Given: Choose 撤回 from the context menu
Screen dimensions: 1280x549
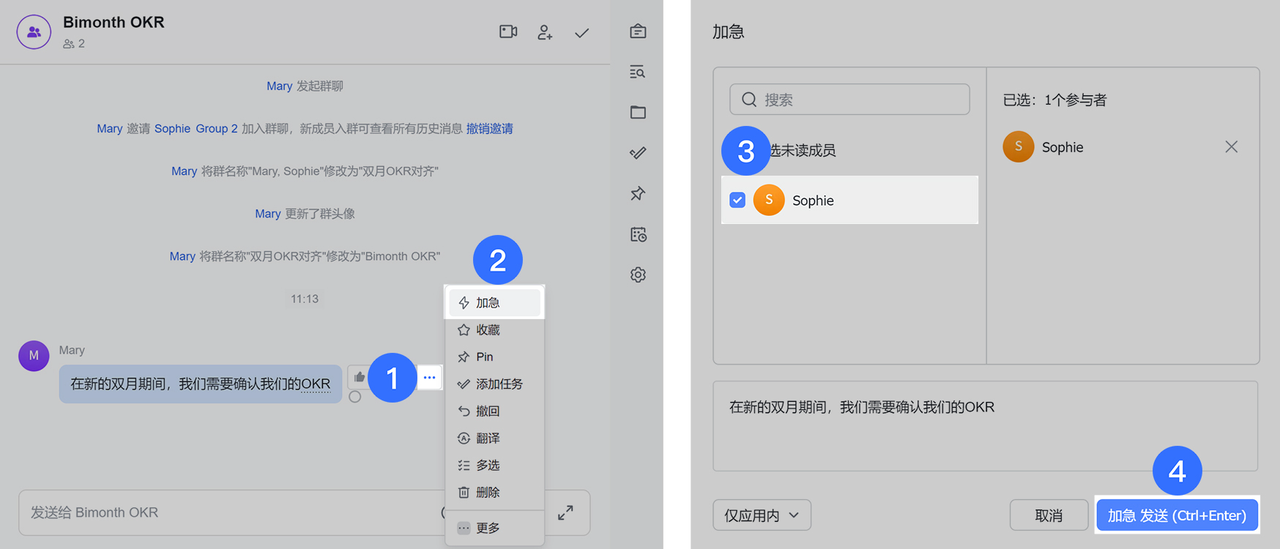Looking at the screenshot, I should tap(495, 411).
